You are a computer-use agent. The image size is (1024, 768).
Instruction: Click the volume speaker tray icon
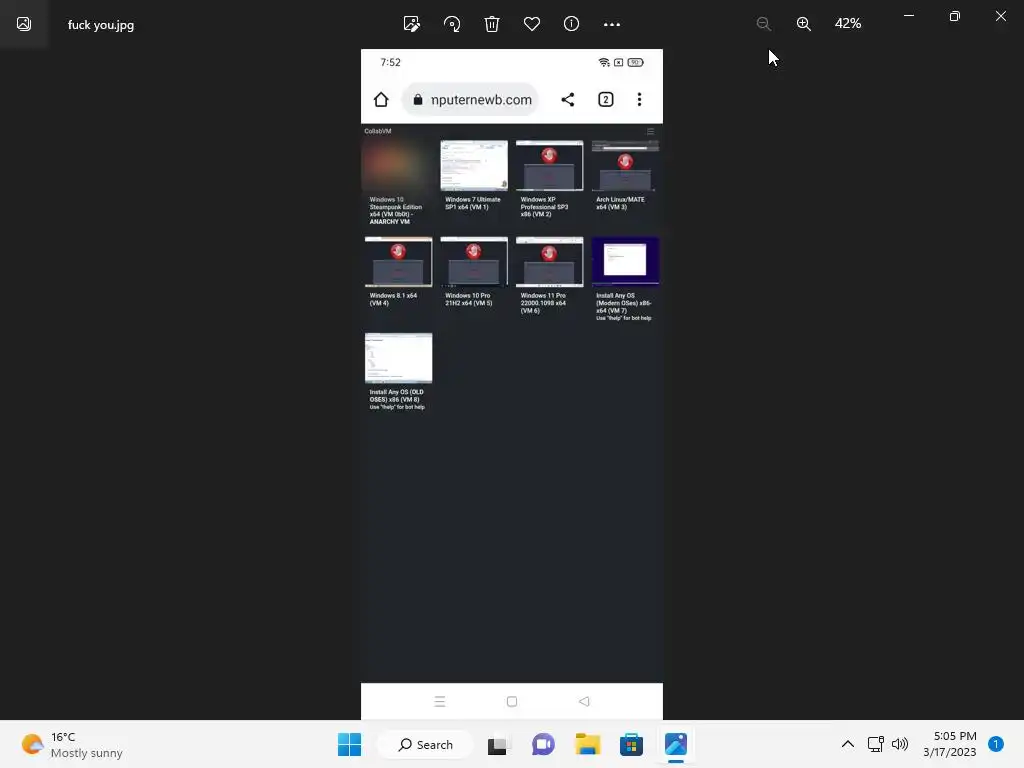(x=900, y=744)
